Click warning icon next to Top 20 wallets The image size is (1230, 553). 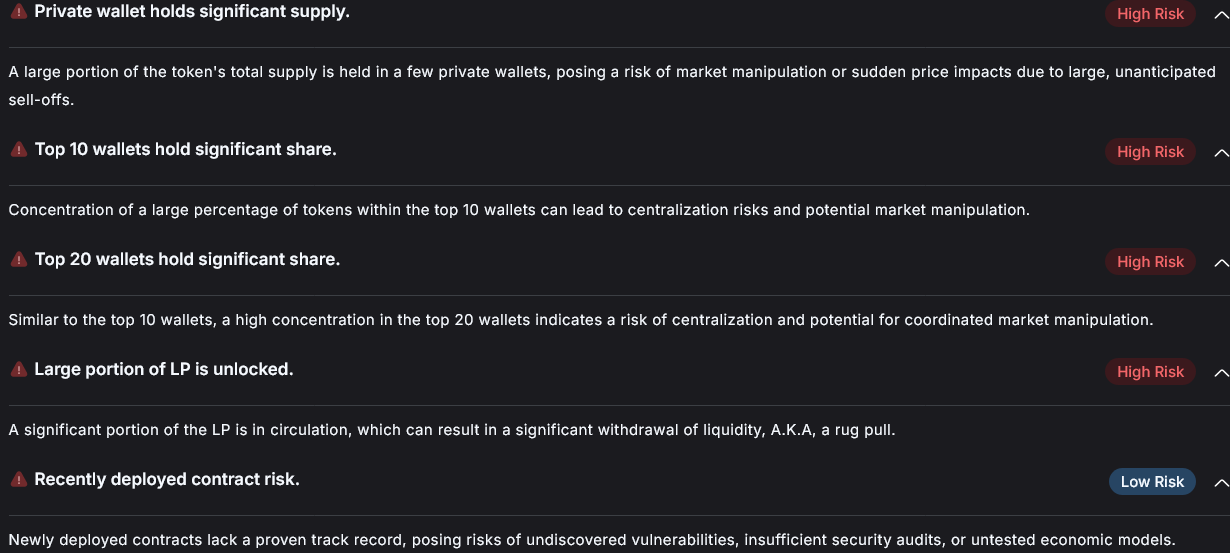pyautogui.click(x=18, y=259)
